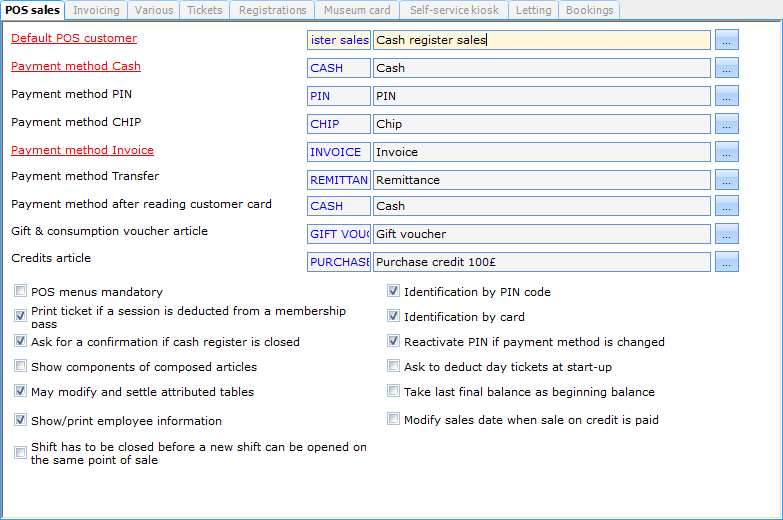
Task: Go to Self-service kiosk tab
Action: coord(454,10)
